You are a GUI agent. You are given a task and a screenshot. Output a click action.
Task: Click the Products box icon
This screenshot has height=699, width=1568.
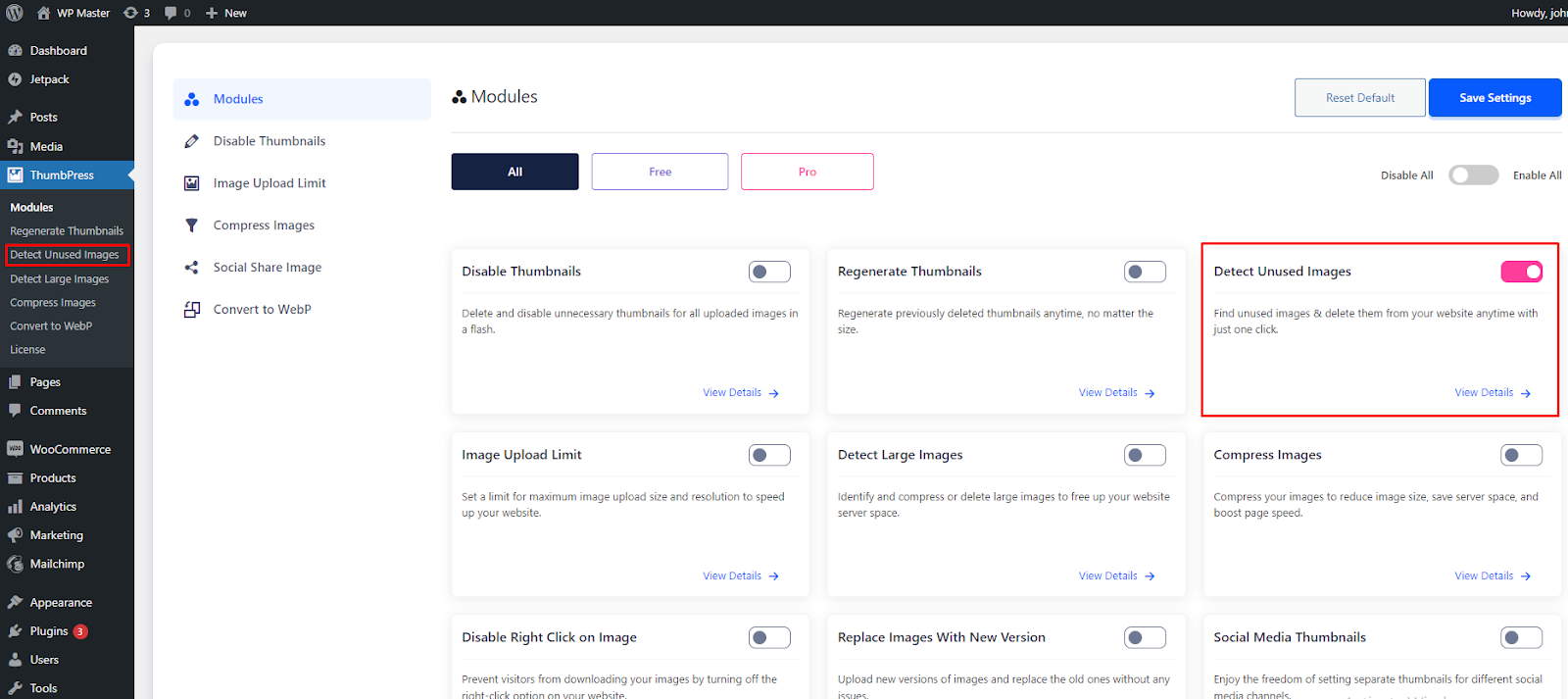click(x=15, y=478)
